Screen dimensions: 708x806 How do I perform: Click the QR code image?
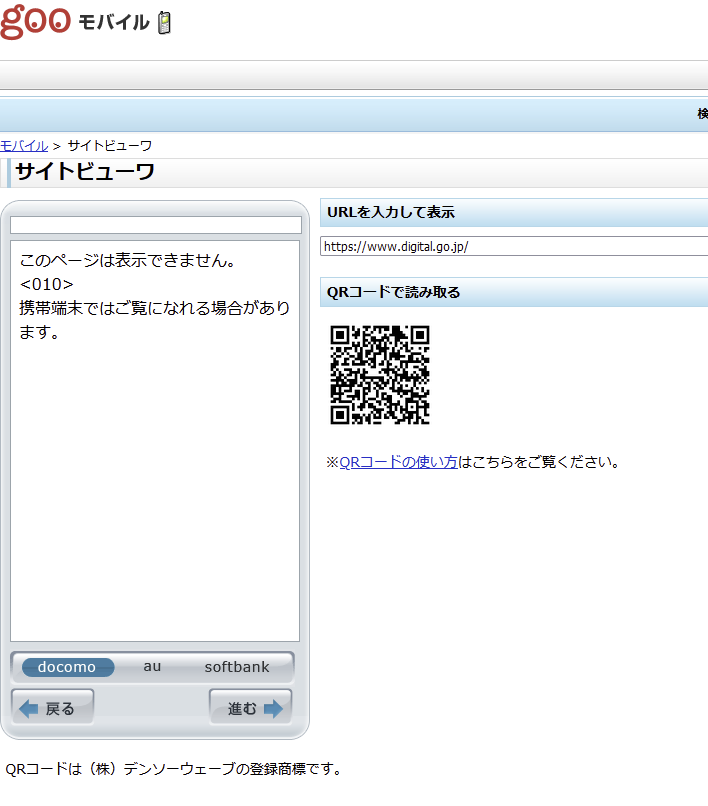pyautogui.click(x=380, y=375)
